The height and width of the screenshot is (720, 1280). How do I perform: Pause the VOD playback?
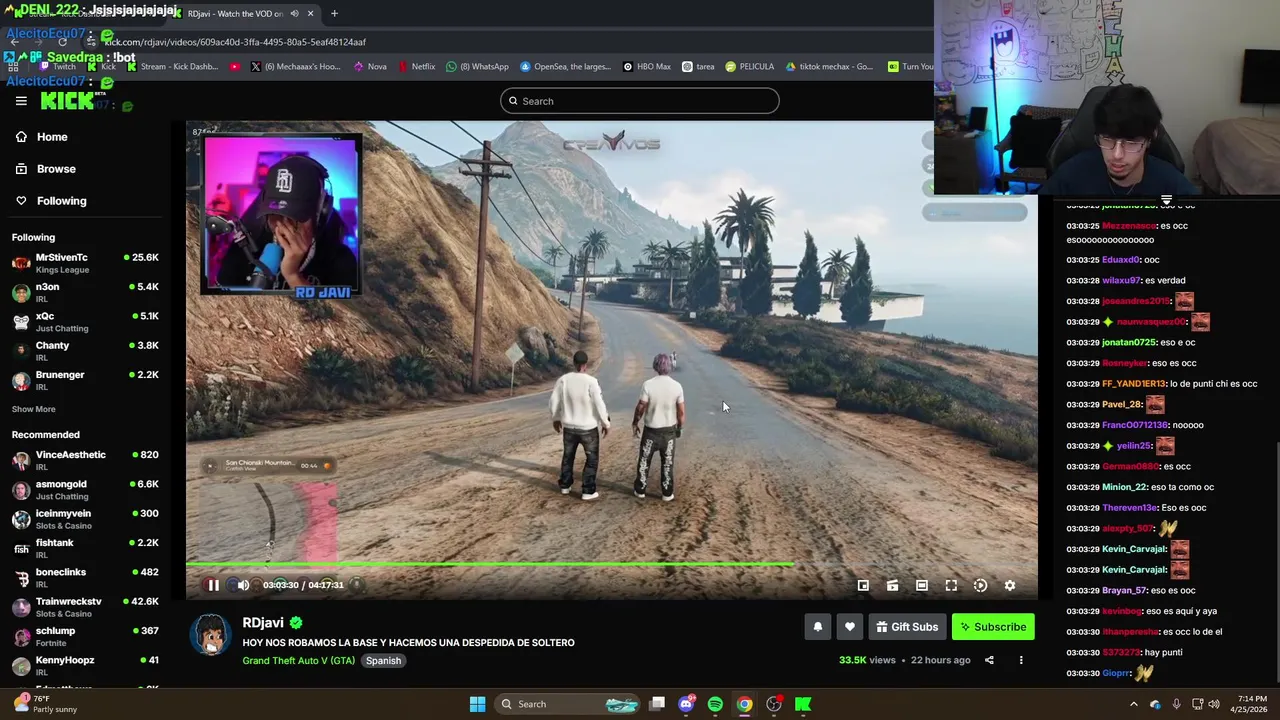click(x=213, y=585)
